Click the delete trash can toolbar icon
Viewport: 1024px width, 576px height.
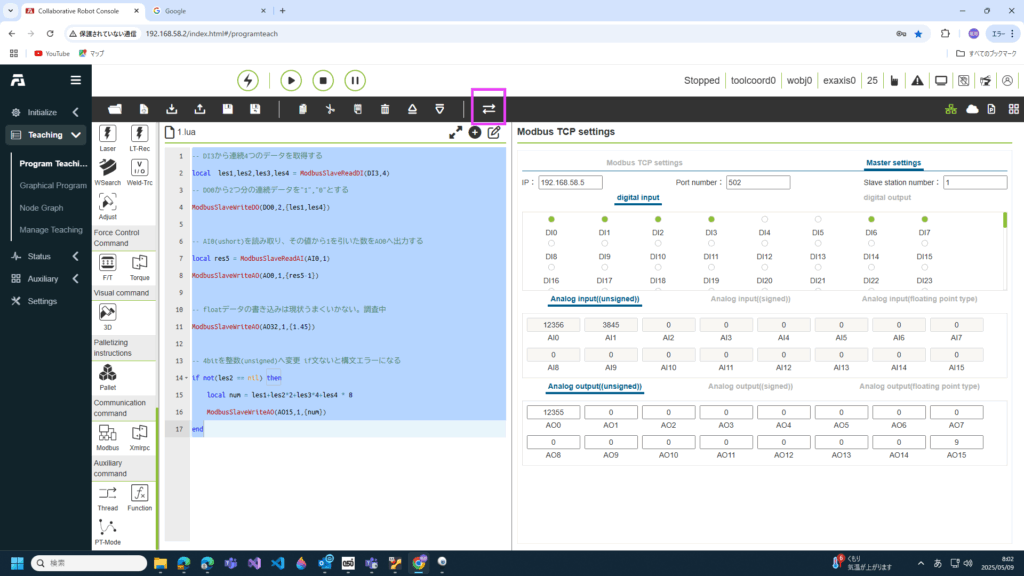coord(385,109)
